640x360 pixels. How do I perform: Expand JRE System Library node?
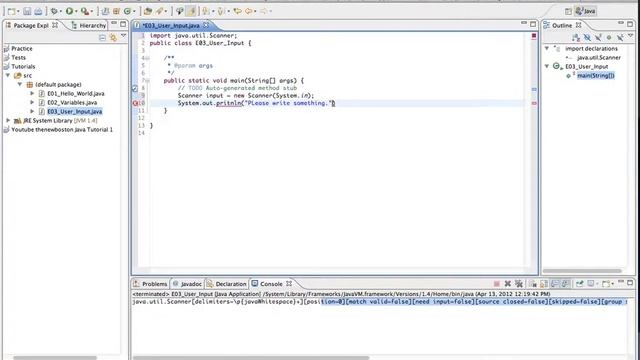click(8, 120)
